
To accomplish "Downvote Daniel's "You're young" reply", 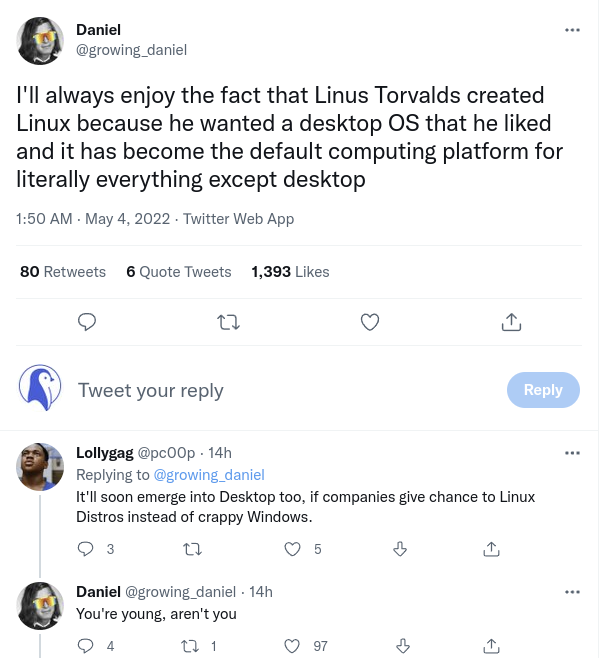I will tap(400, 646).
